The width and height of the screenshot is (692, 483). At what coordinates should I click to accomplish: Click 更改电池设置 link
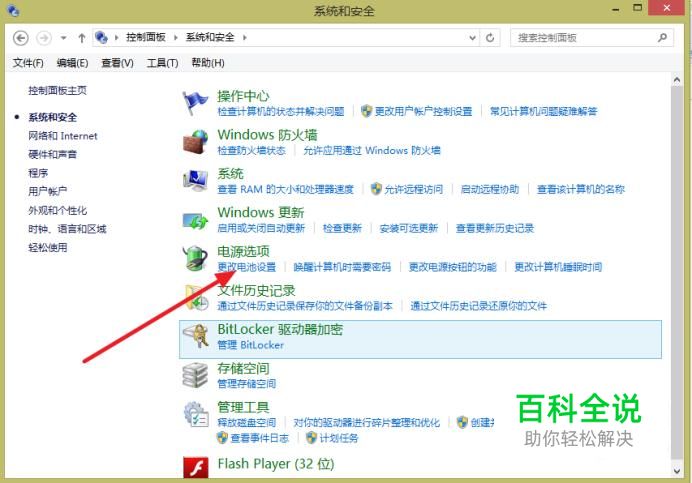(x=247, y=267)
